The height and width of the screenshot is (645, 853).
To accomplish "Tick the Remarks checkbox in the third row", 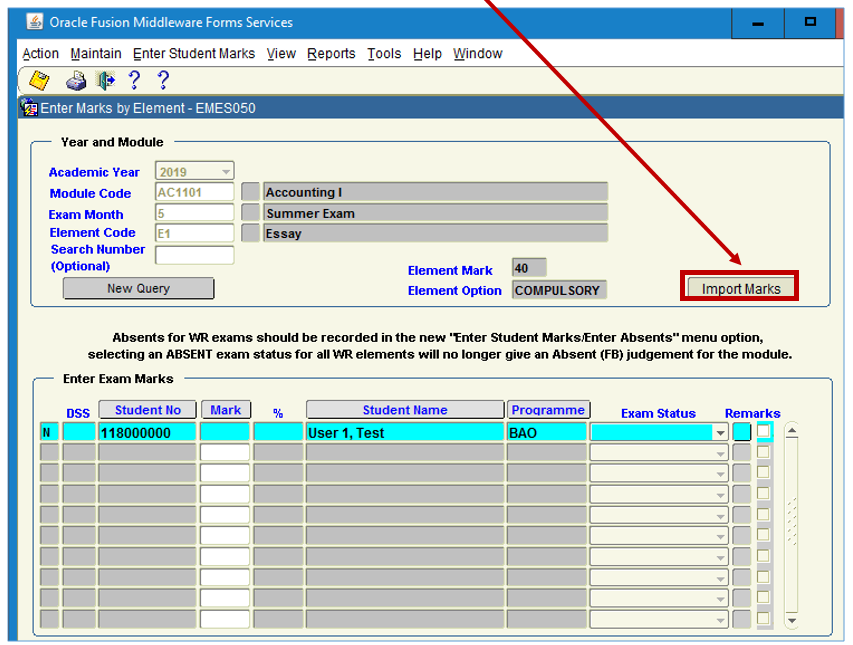I will point(764,473).
